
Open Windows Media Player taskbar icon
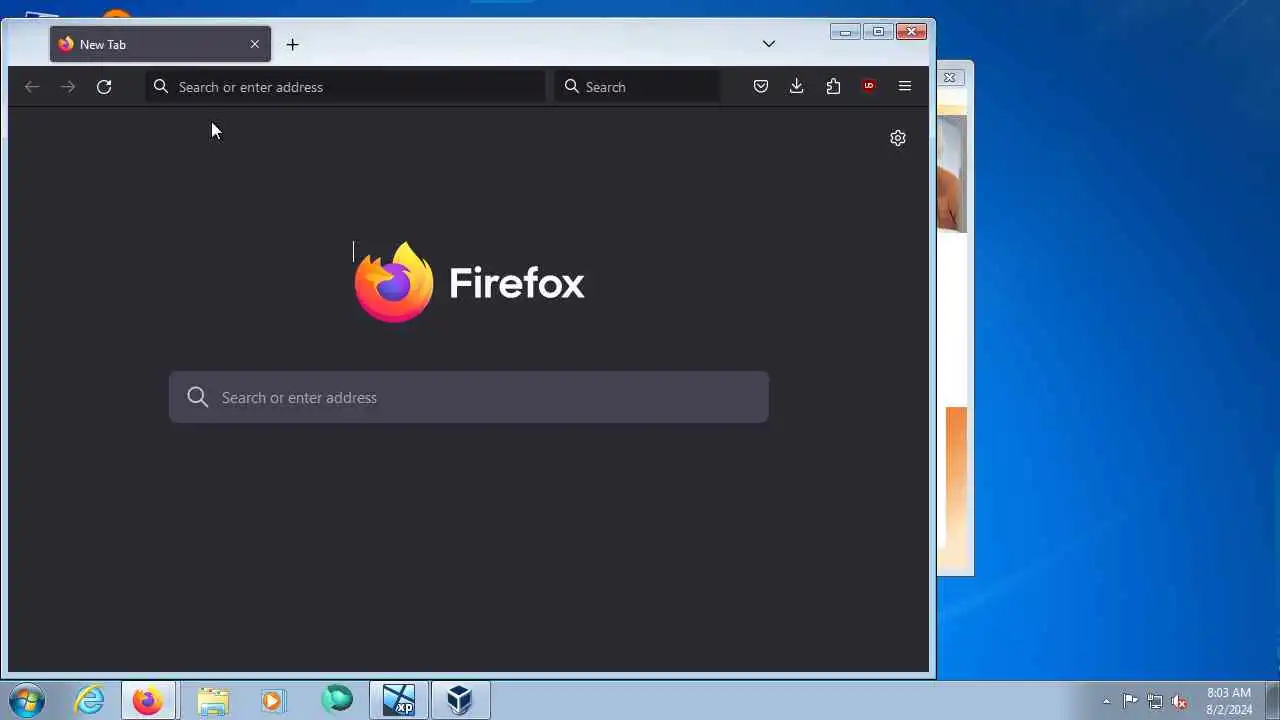(273, 700)
